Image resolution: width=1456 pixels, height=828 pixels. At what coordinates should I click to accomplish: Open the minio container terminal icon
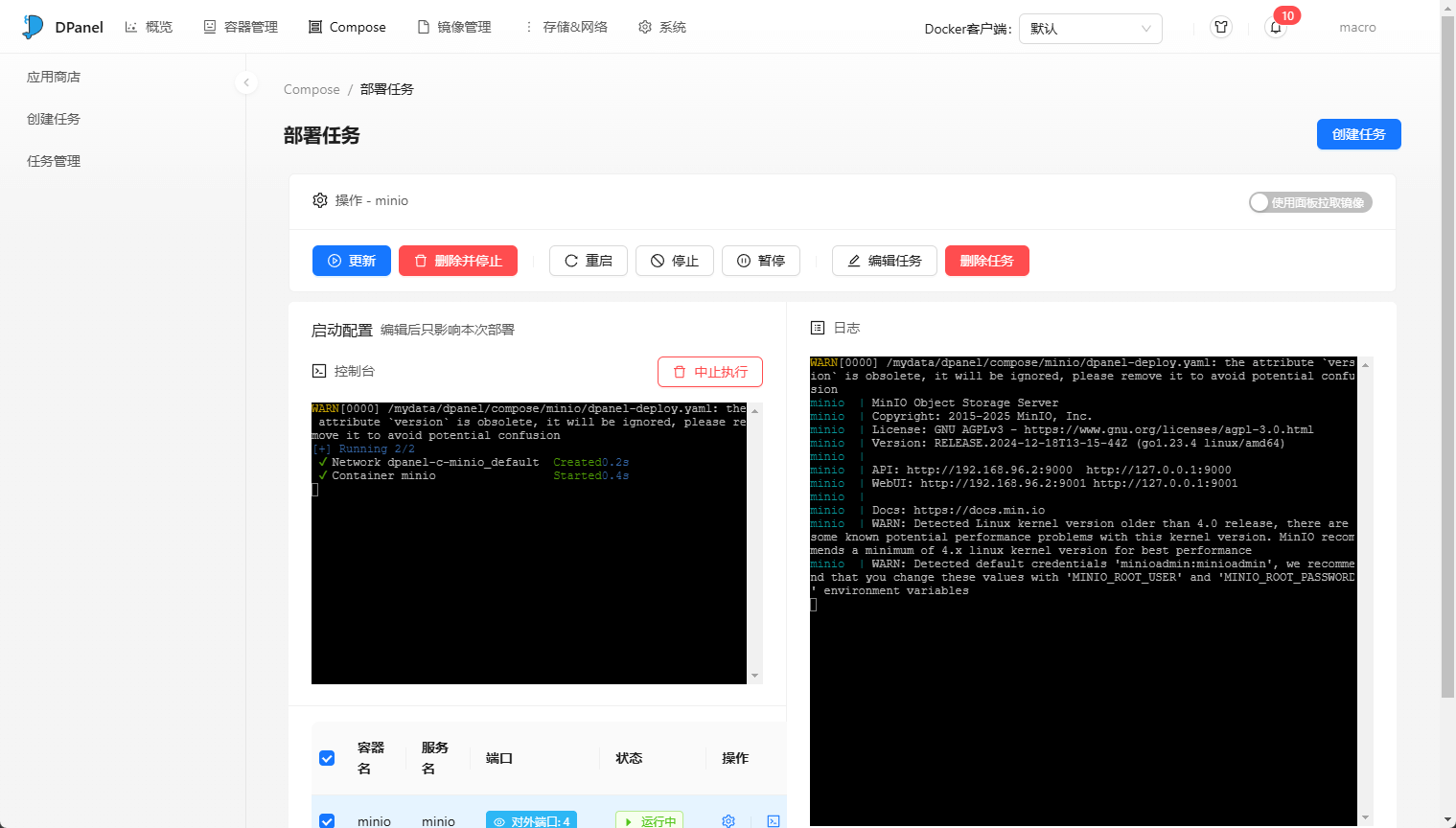pyautogui.click(x=773, y=820)
